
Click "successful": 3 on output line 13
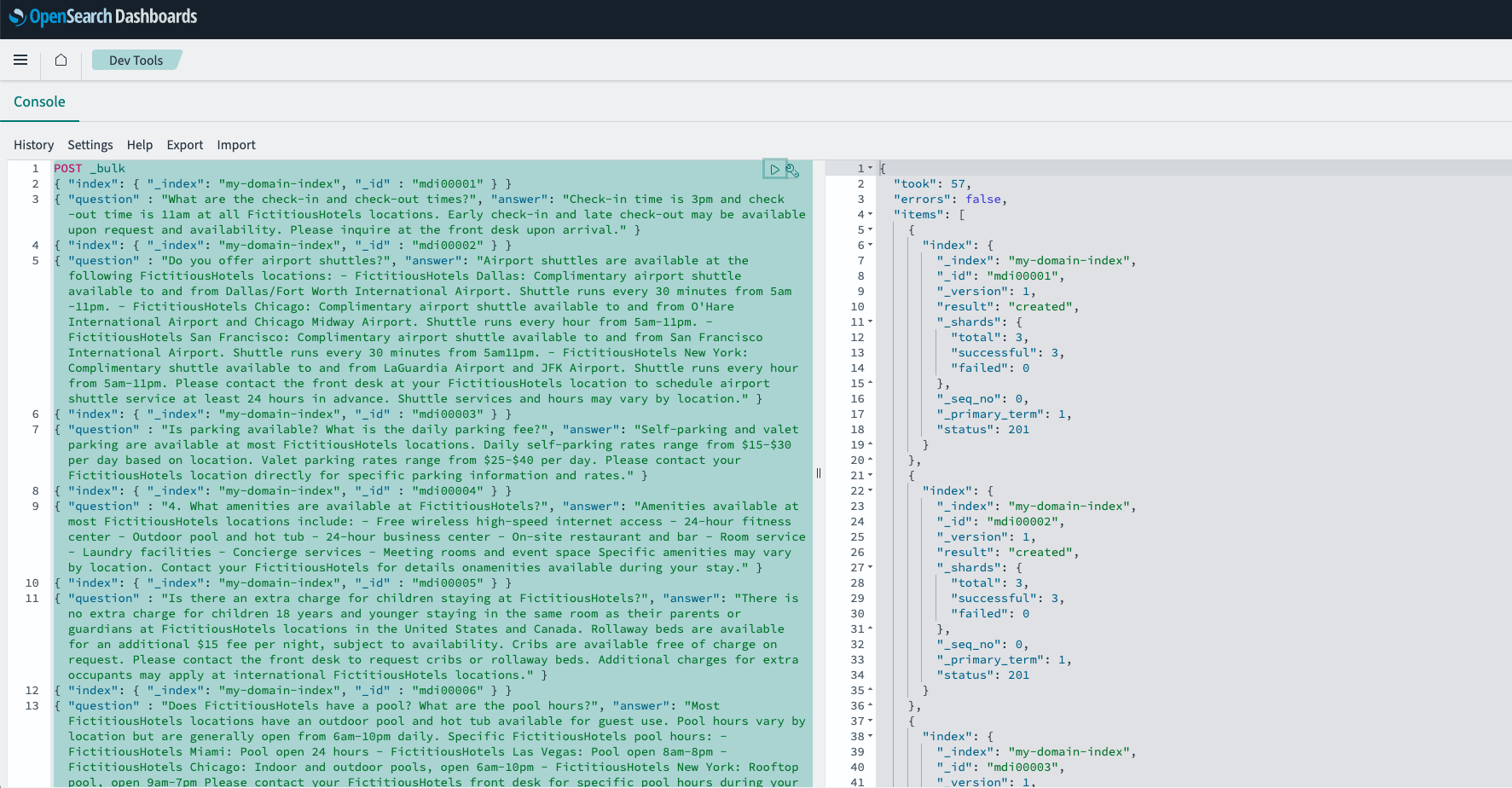[1008, 353]
